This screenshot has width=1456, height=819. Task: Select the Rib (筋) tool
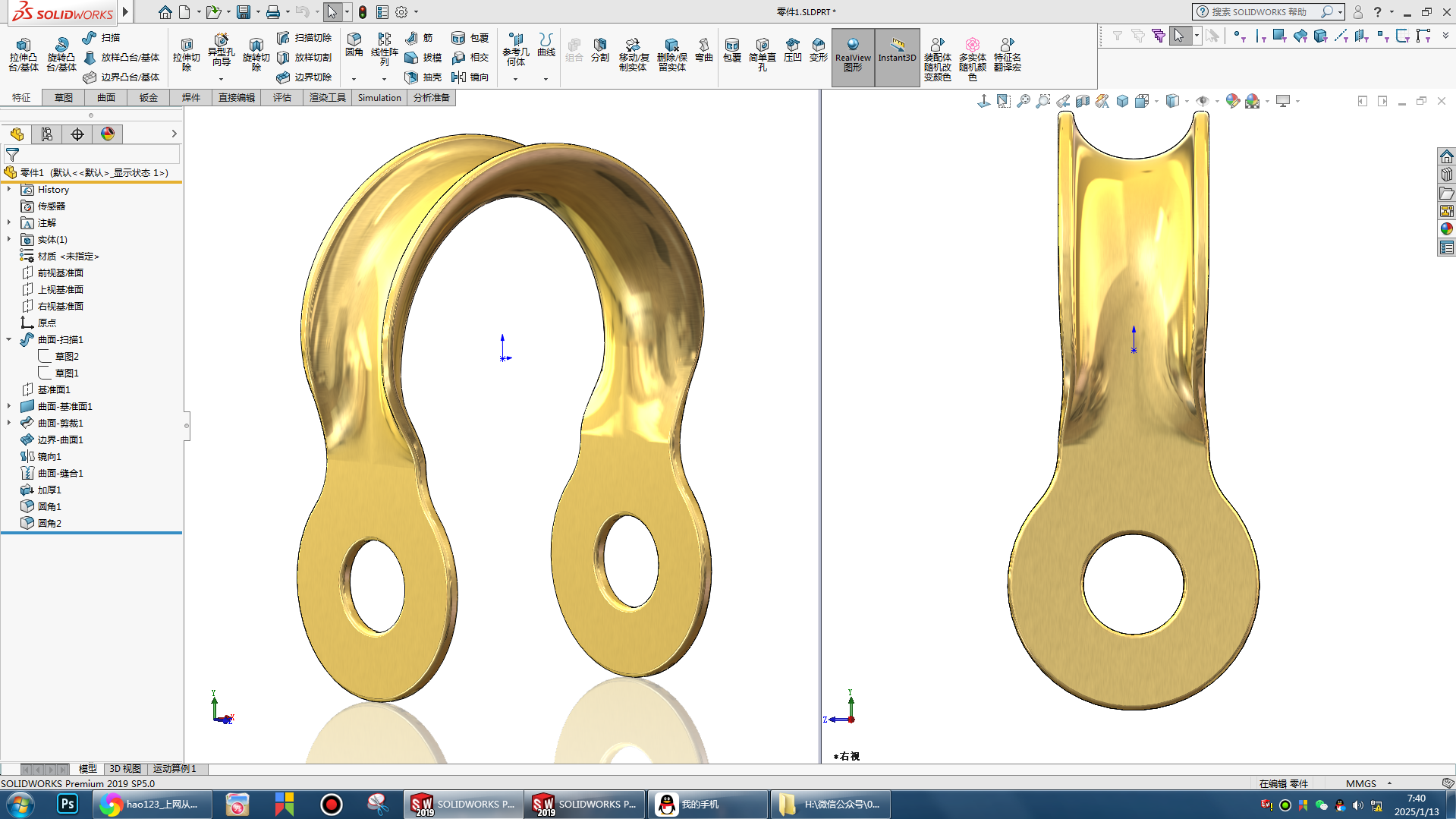419,37
